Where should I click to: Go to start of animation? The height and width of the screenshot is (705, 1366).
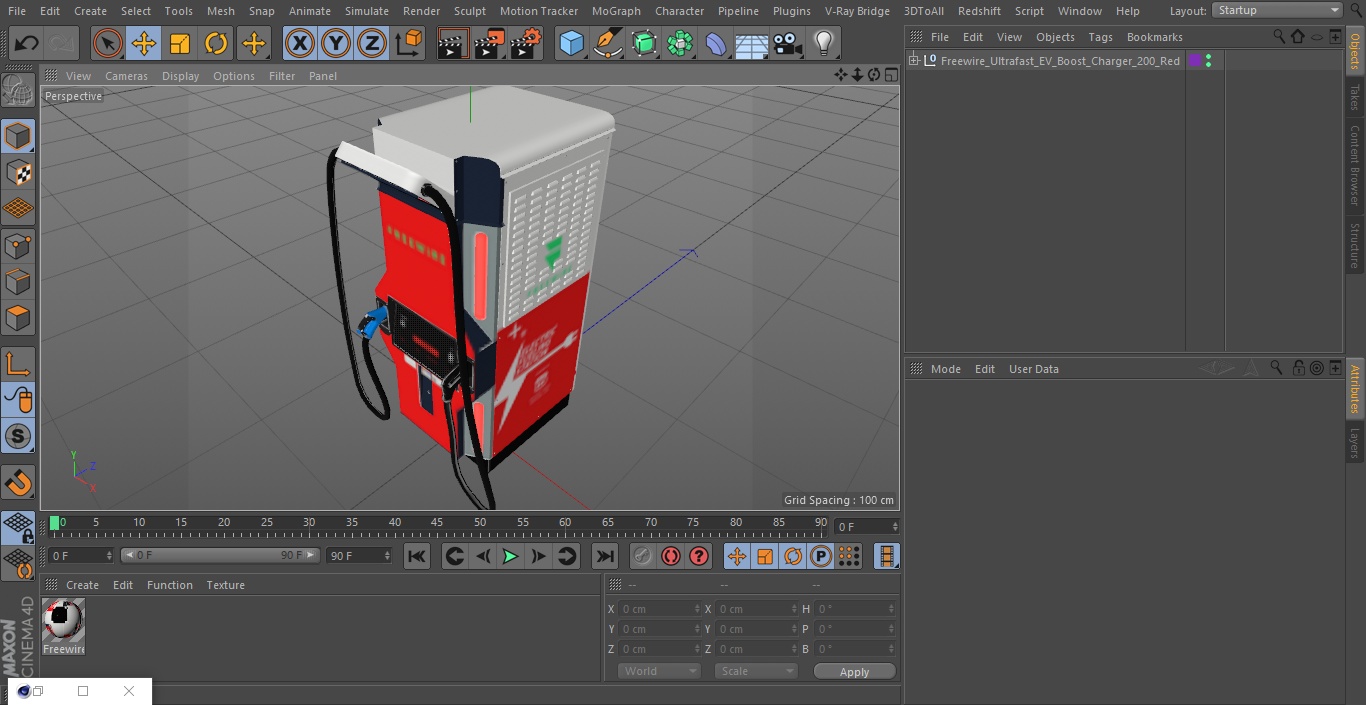(x=417, y=556)
